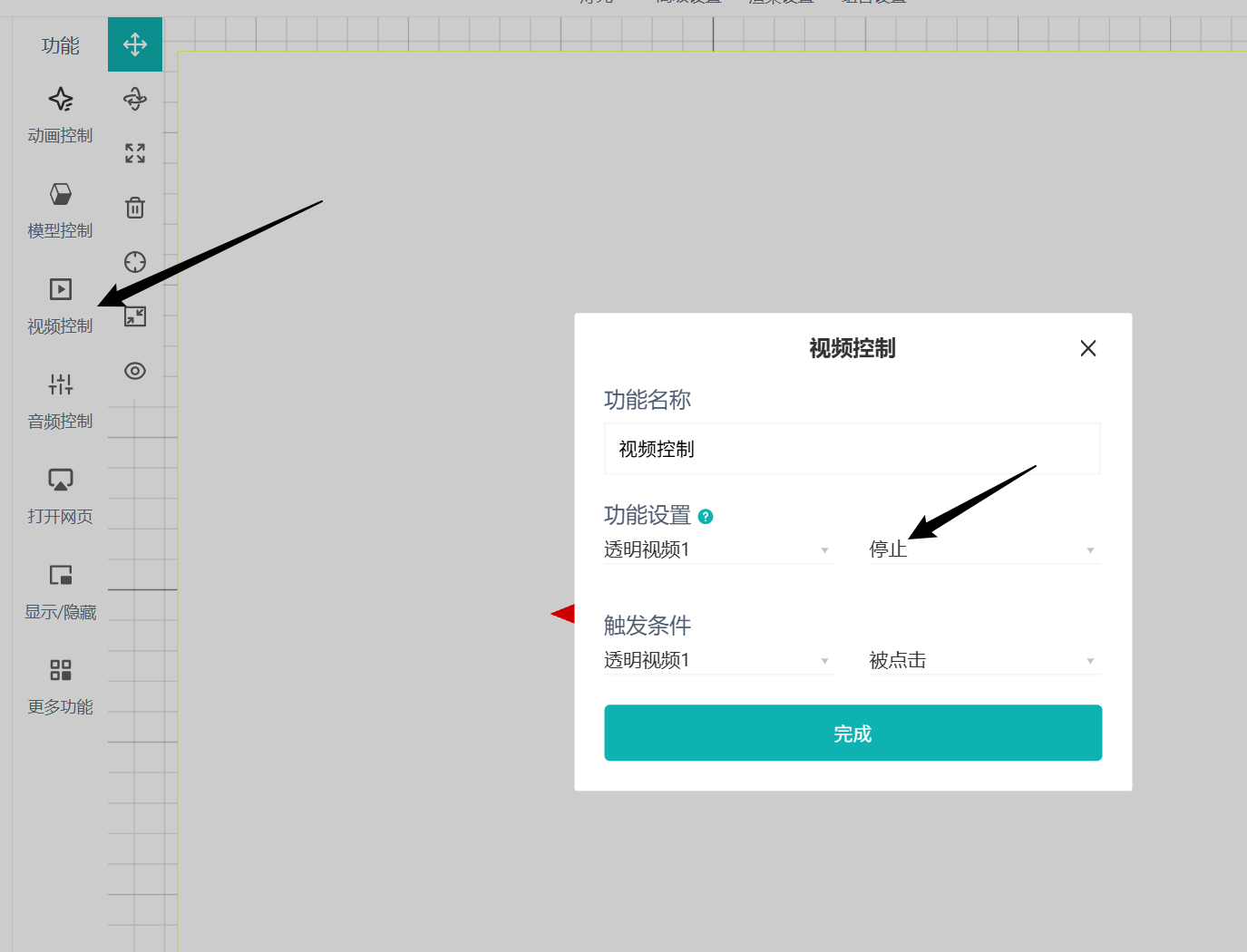The width and height of the screenshot is (1247, 952).
Task: Click the 完成 button
Action: coord(852,733)
